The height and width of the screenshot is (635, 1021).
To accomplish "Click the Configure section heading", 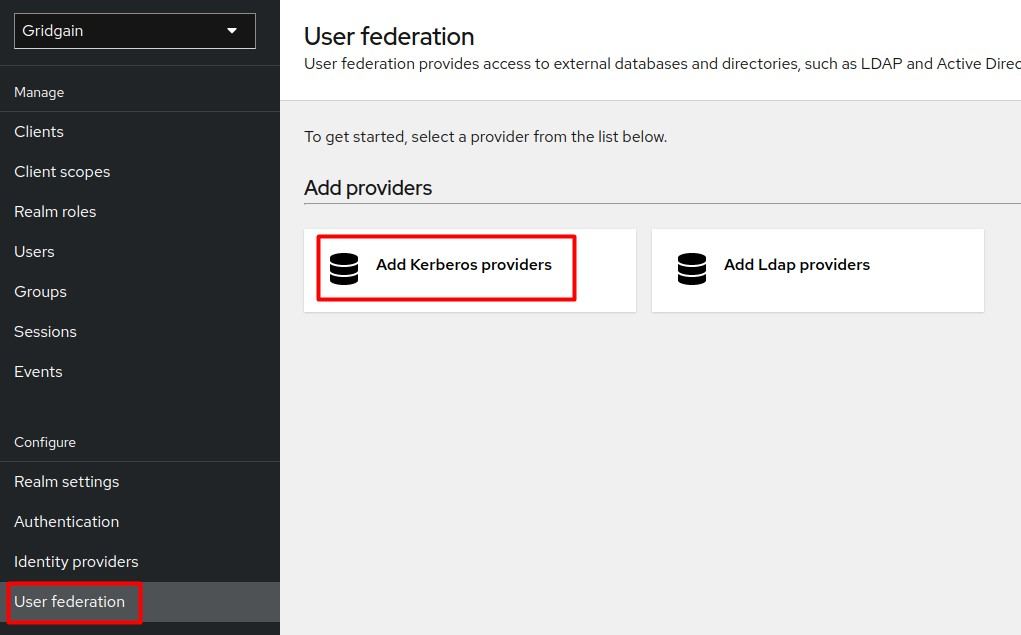I will click(45, 442).
